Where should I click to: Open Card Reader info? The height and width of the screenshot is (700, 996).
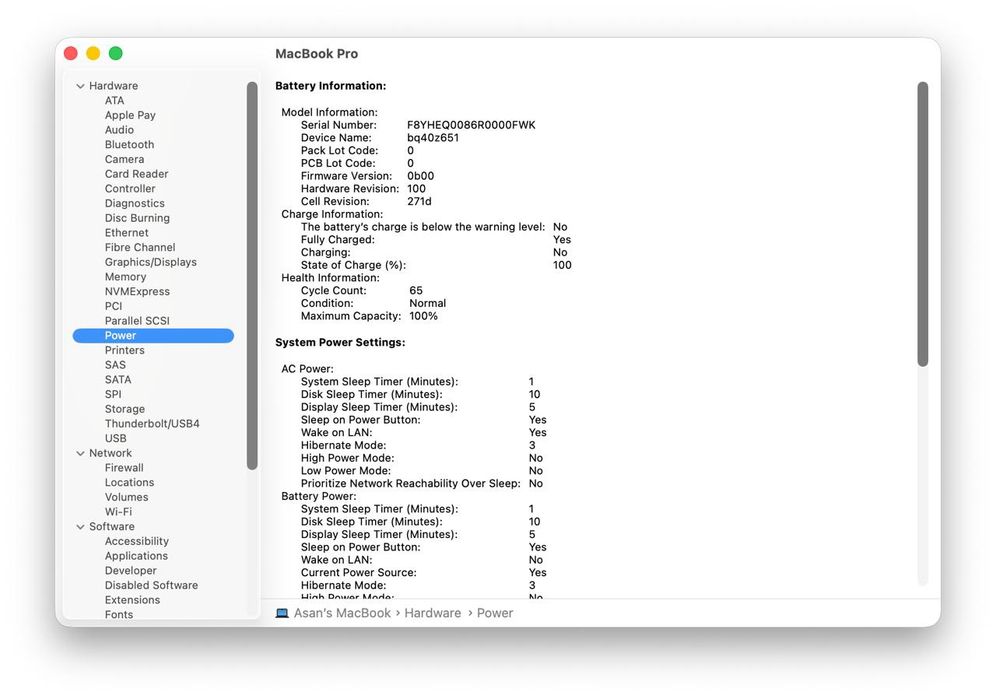137,173
